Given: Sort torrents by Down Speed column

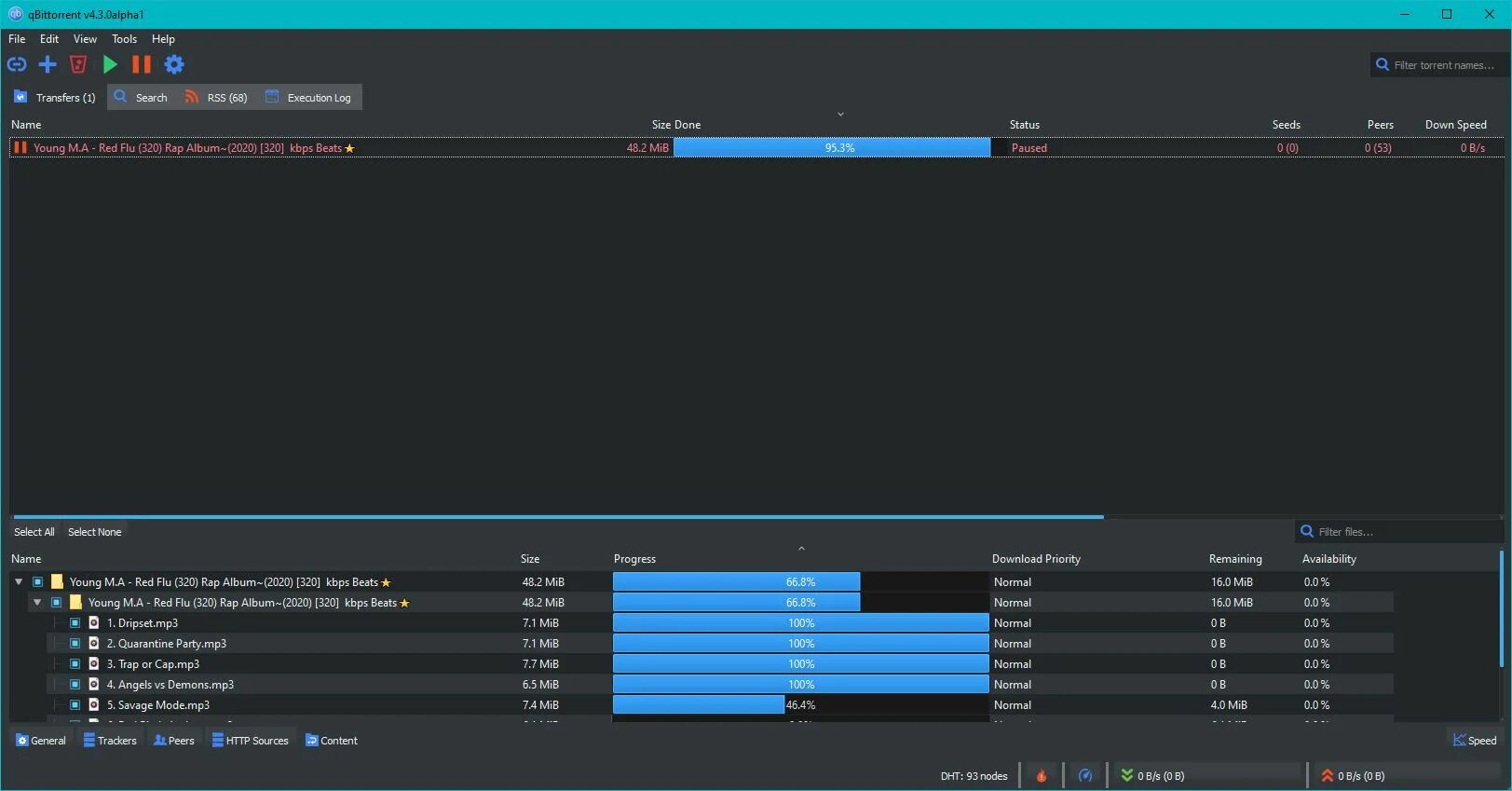Looking at the screenshot, I should (x=1455, y=125).
